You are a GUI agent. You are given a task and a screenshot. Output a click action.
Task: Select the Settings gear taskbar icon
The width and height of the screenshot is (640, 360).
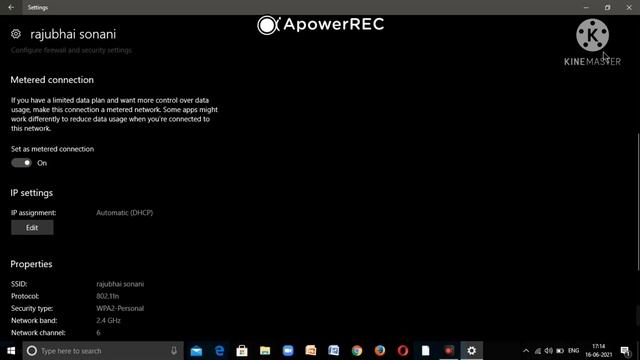471,351
